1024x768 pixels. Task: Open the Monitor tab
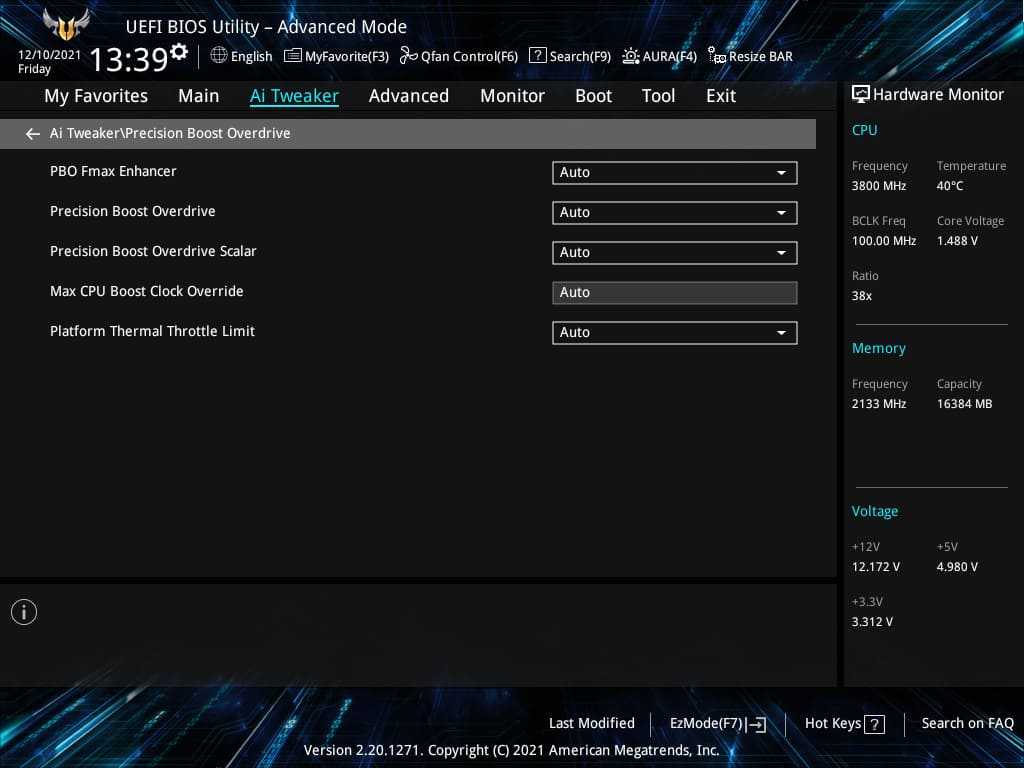tap(512, 96)
